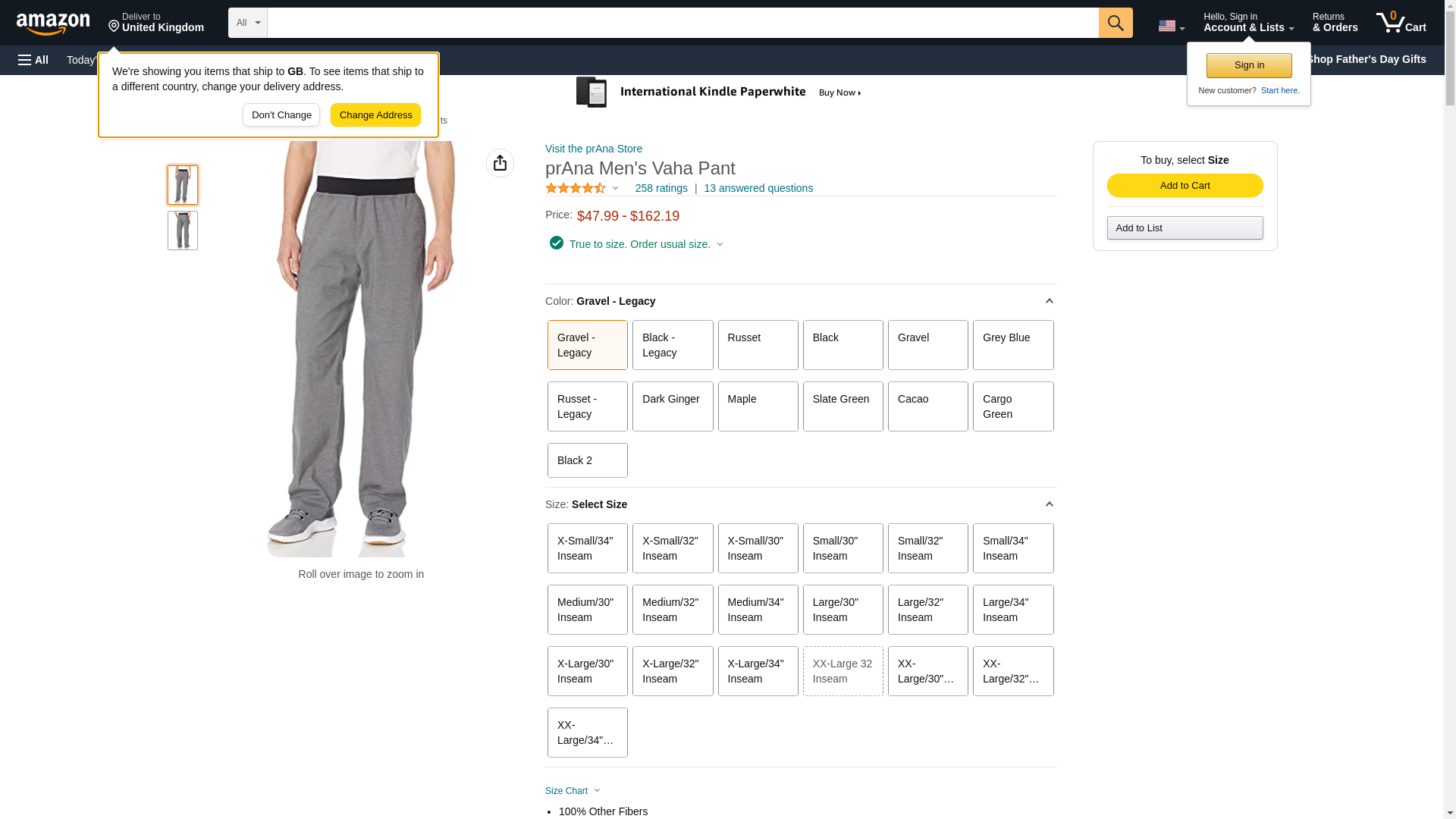Screen dimensions: 1456x819
Task: Select the Black - Legacy color option
Action: tap(672, 345)
